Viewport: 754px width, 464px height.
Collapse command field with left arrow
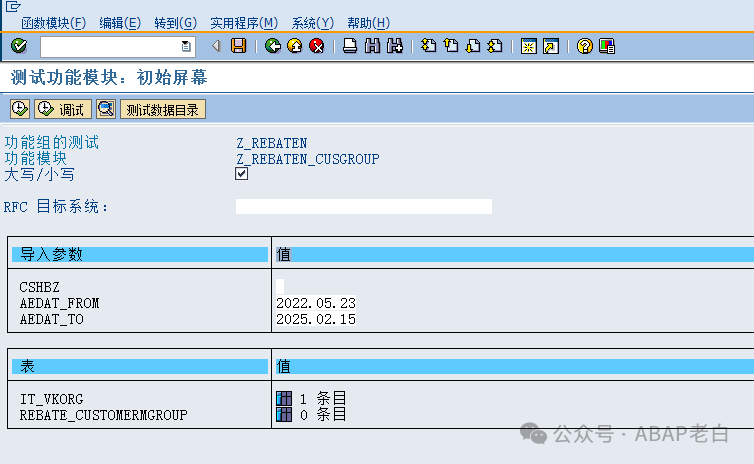point(216,46)
